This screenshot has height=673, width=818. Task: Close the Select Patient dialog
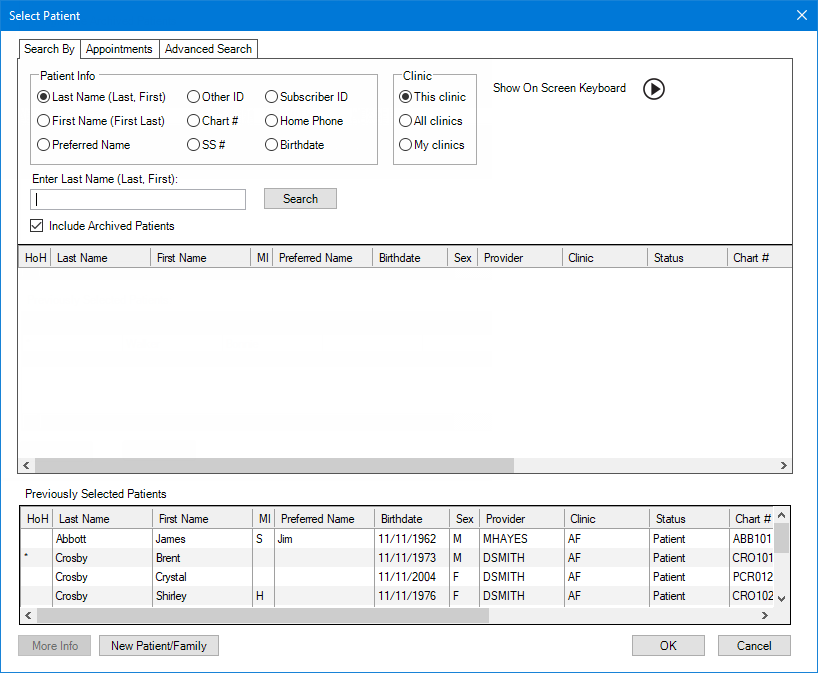[x=801, y=15]
